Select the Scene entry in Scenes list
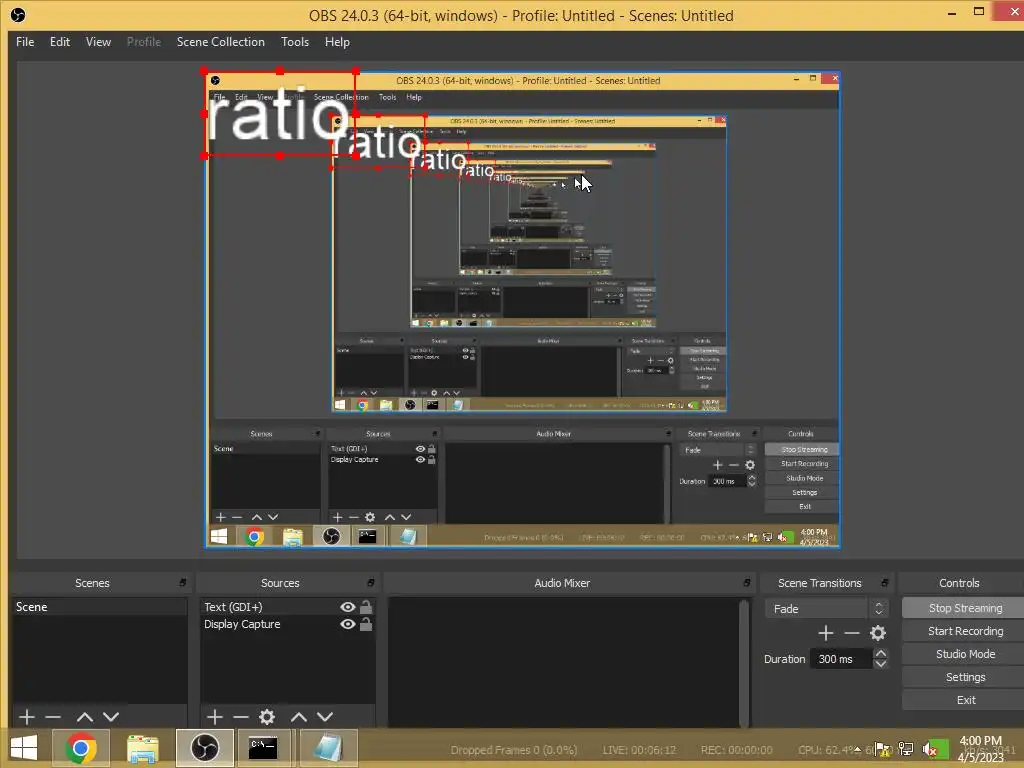 click(x=99, y=607)
